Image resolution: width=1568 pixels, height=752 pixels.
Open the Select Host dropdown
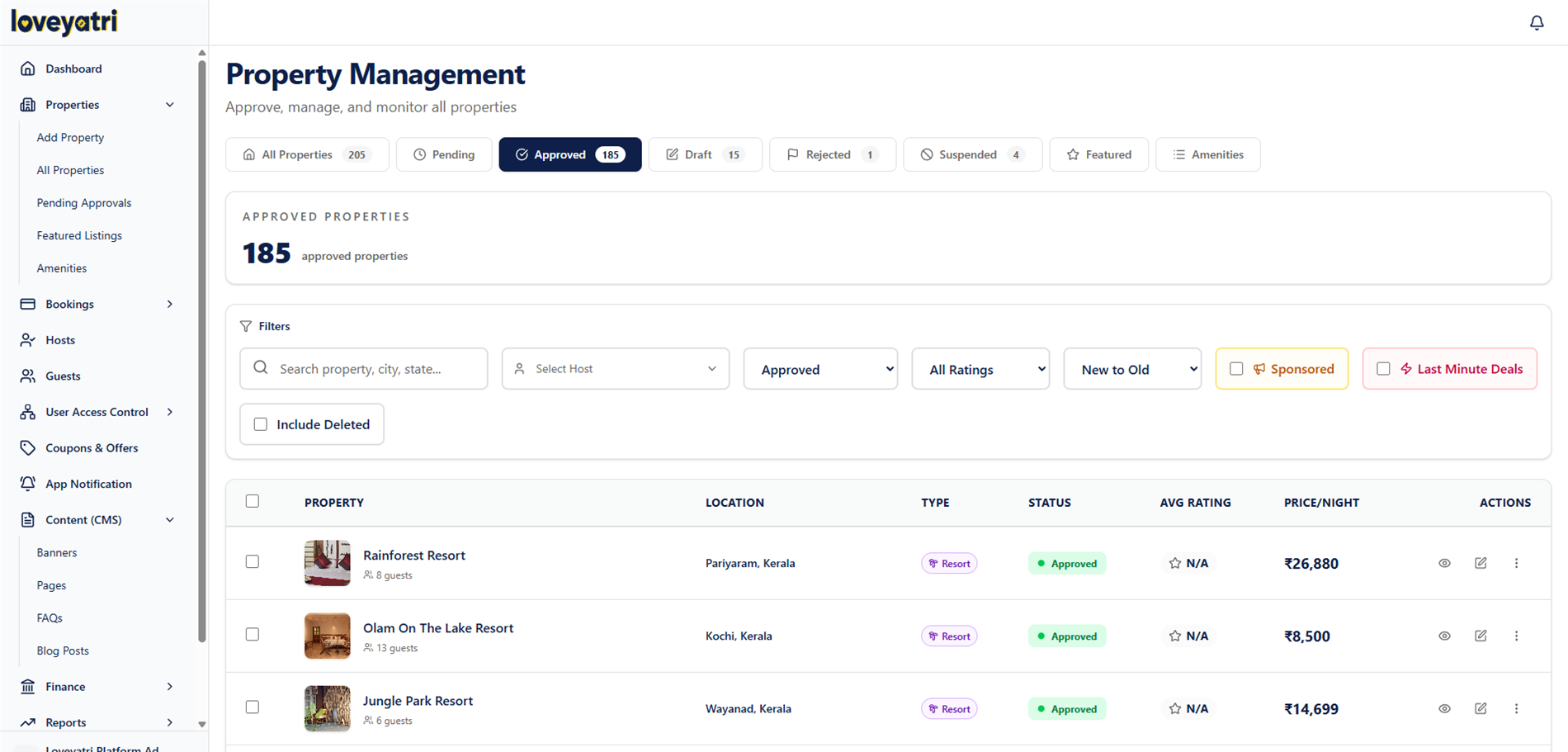(x=616, y=369)
